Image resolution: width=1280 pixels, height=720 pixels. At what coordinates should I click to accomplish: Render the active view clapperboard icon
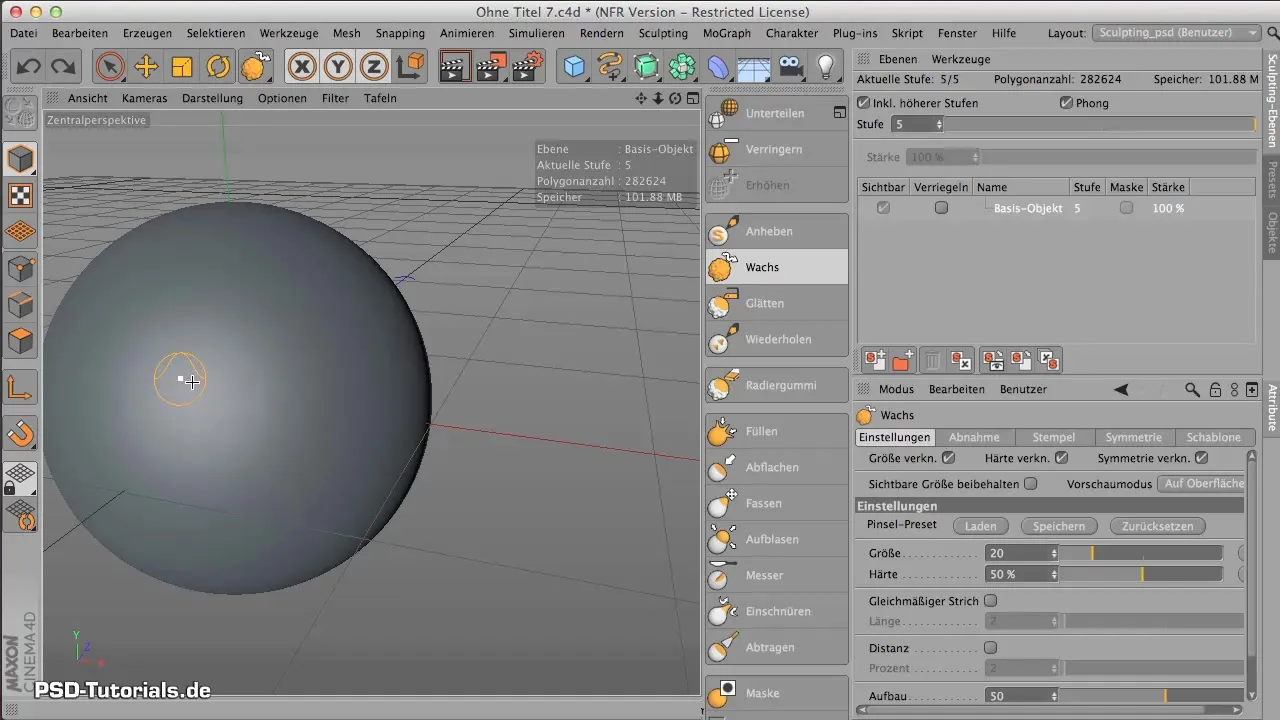point(455,67)
